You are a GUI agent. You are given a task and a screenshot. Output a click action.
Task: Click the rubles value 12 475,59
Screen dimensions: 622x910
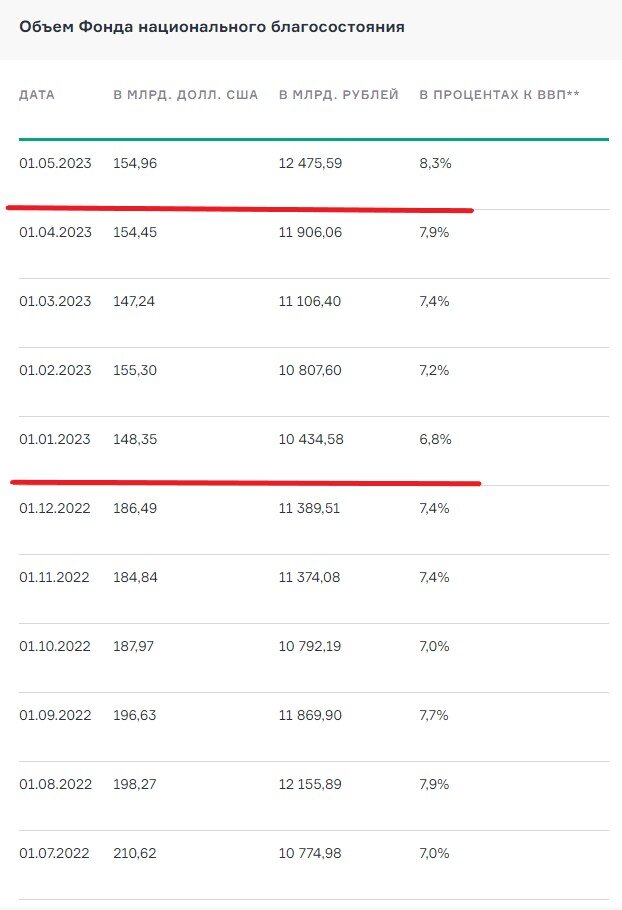click(310, 163)
